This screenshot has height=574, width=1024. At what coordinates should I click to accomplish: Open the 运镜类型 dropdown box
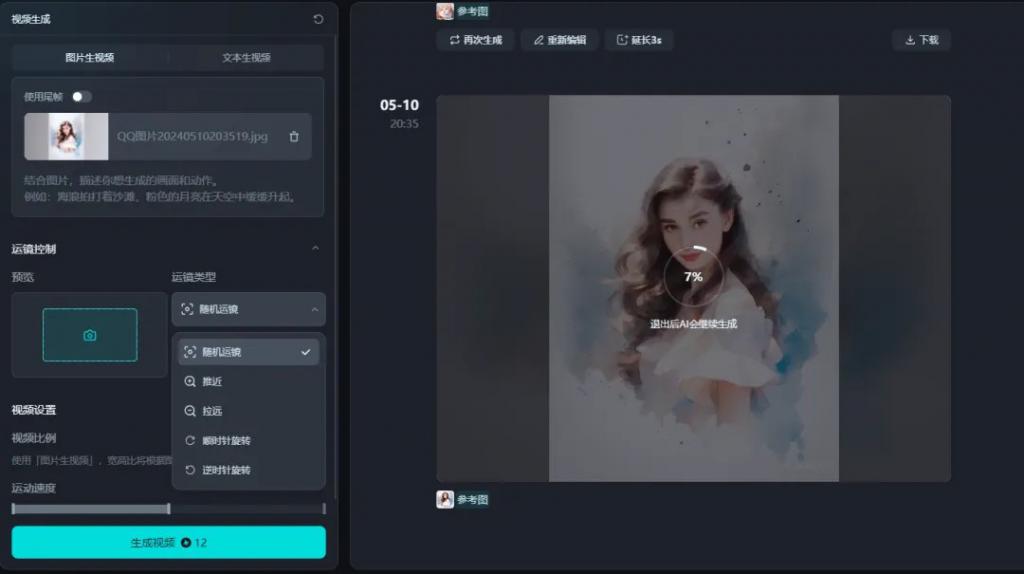coord(248,309)
